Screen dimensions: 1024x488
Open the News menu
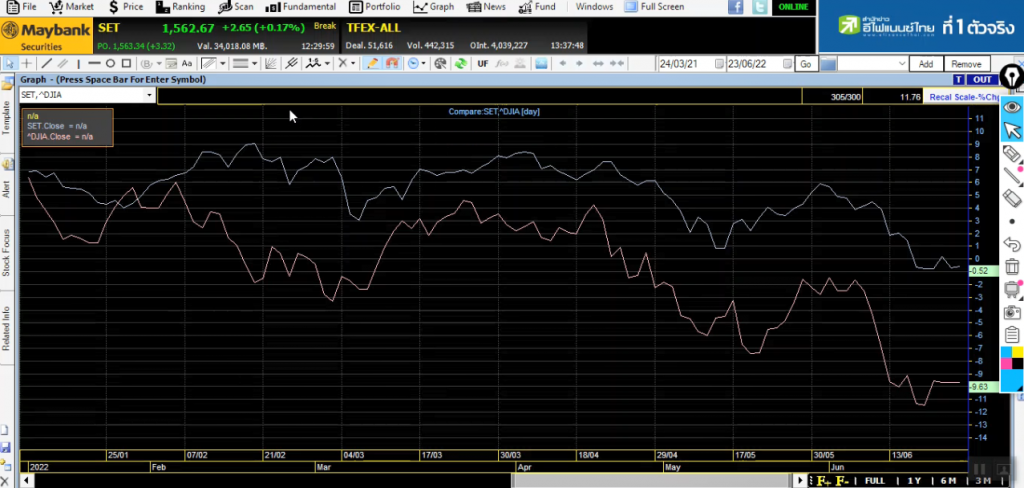pos(487,7)
